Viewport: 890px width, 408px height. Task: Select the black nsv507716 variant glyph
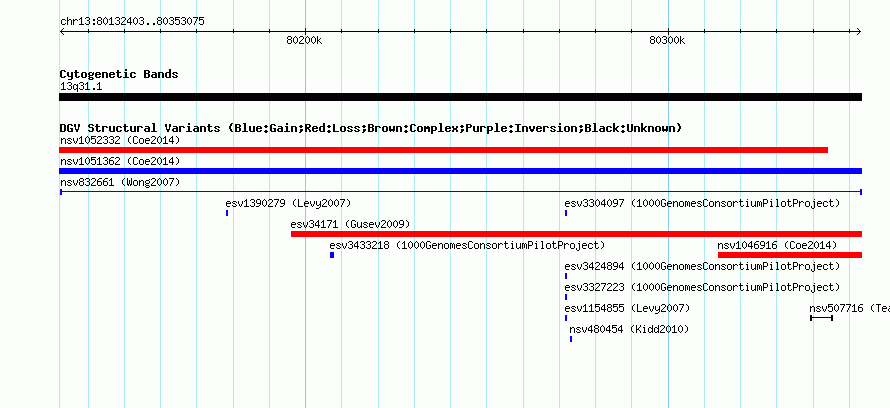[x=821, y=318]
